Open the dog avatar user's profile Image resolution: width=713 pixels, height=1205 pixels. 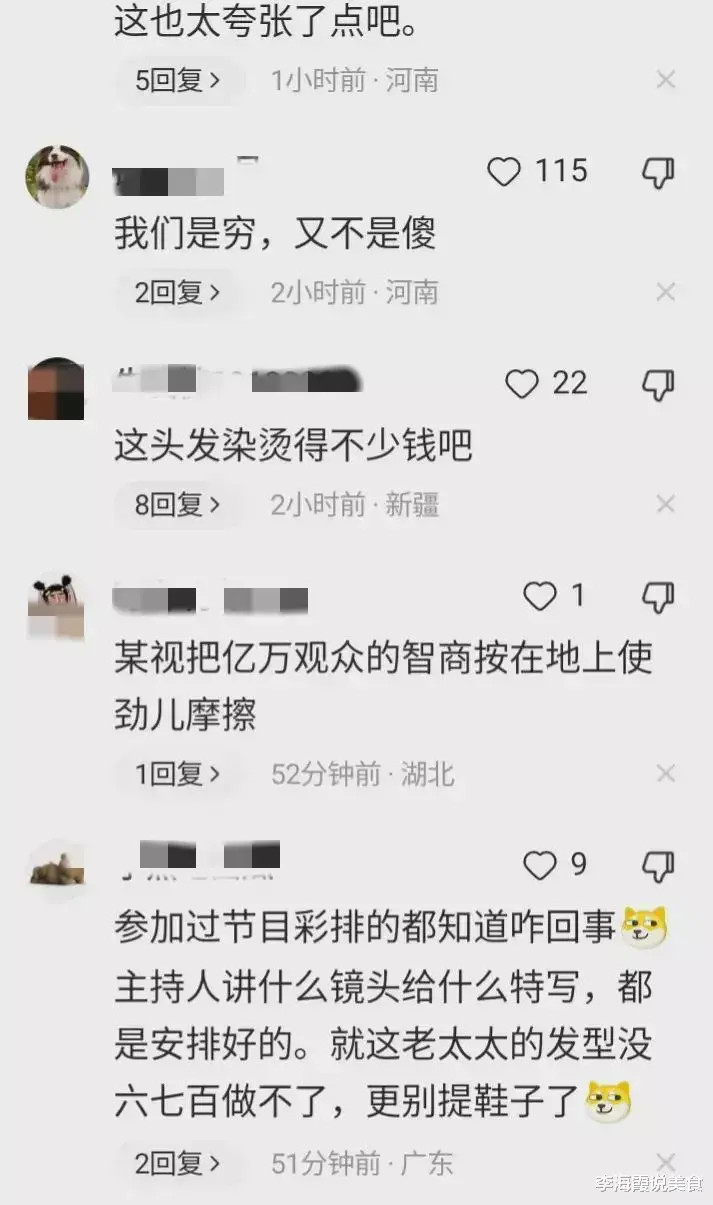click(57, 176)
